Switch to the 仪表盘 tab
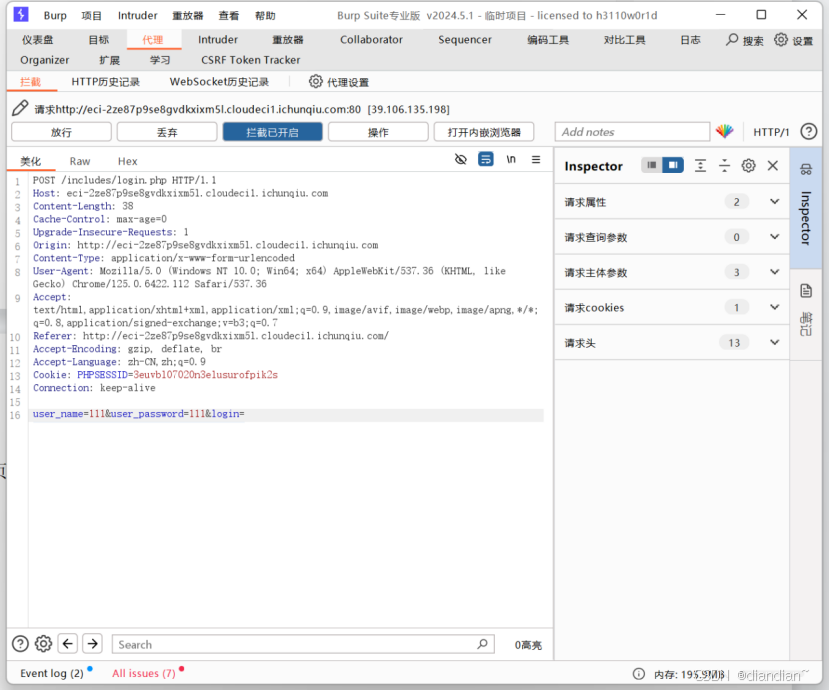830x691 pixels. (38, 40)
